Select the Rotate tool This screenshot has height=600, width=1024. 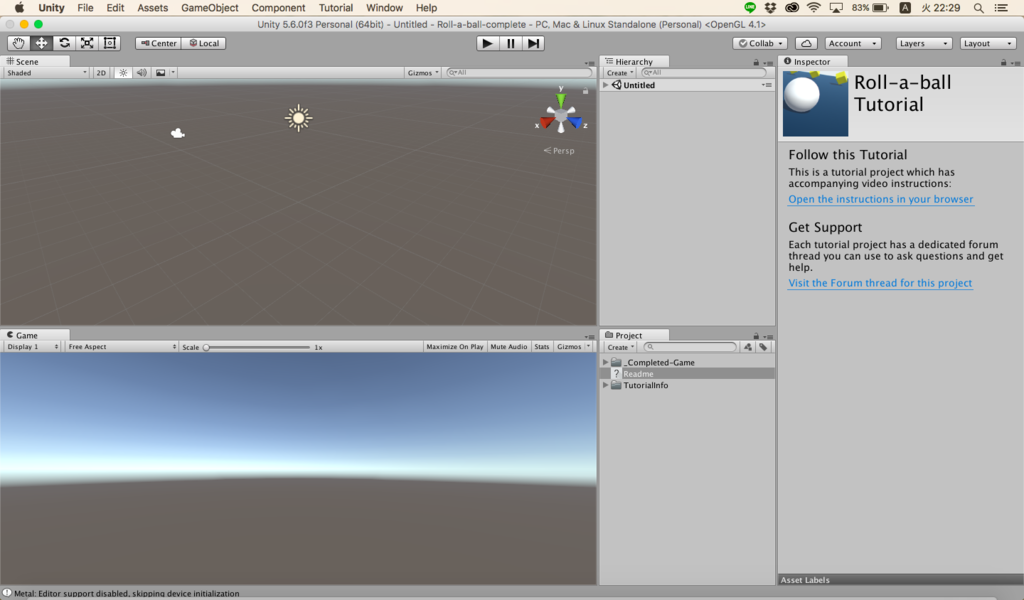(64, 43)
